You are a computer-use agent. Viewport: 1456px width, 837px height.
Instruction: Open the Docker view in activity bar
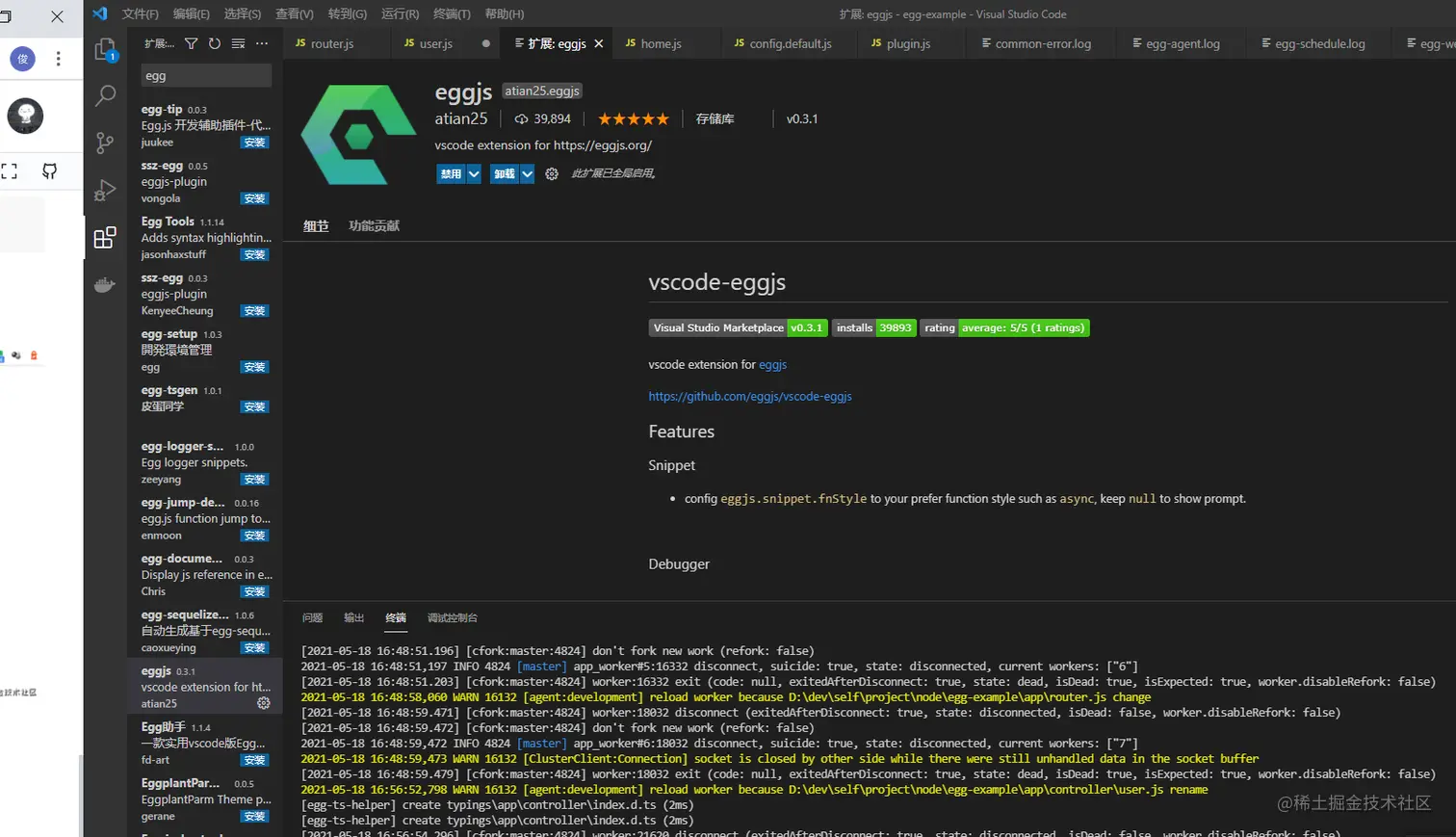tap(105, 285)
